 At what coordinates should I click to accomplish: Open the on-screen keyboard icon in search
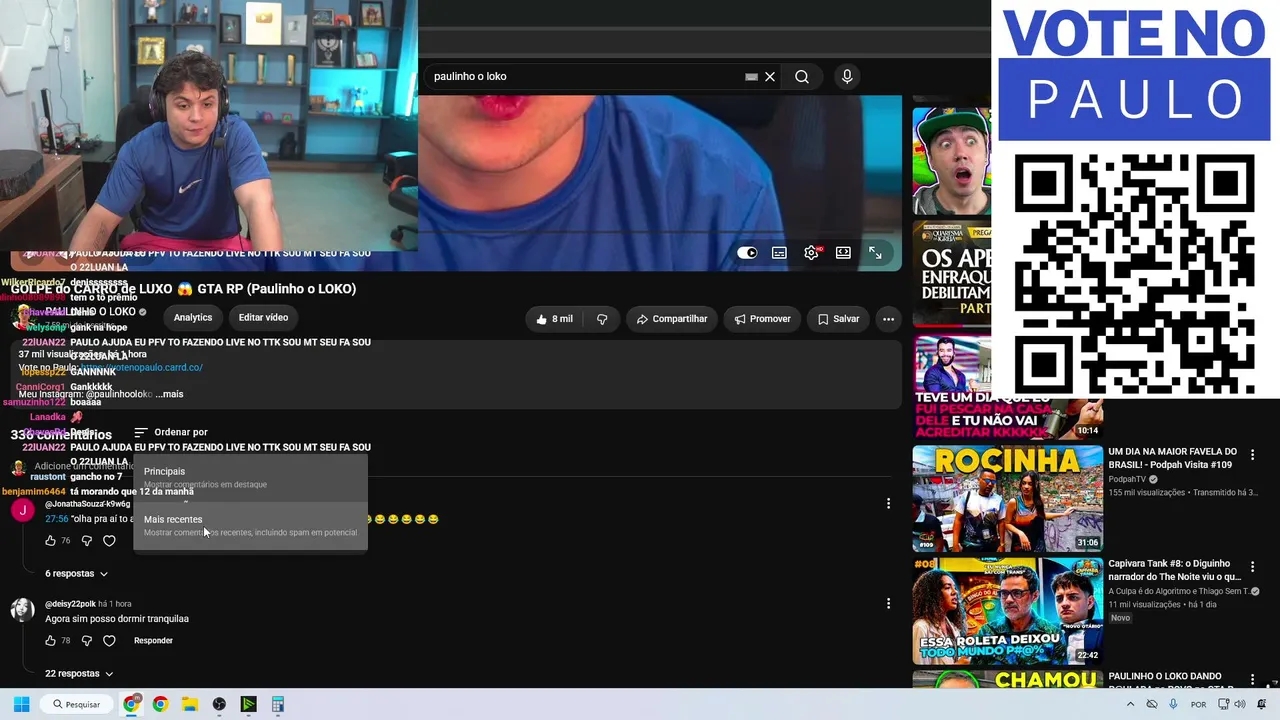[x=751, y=77]
